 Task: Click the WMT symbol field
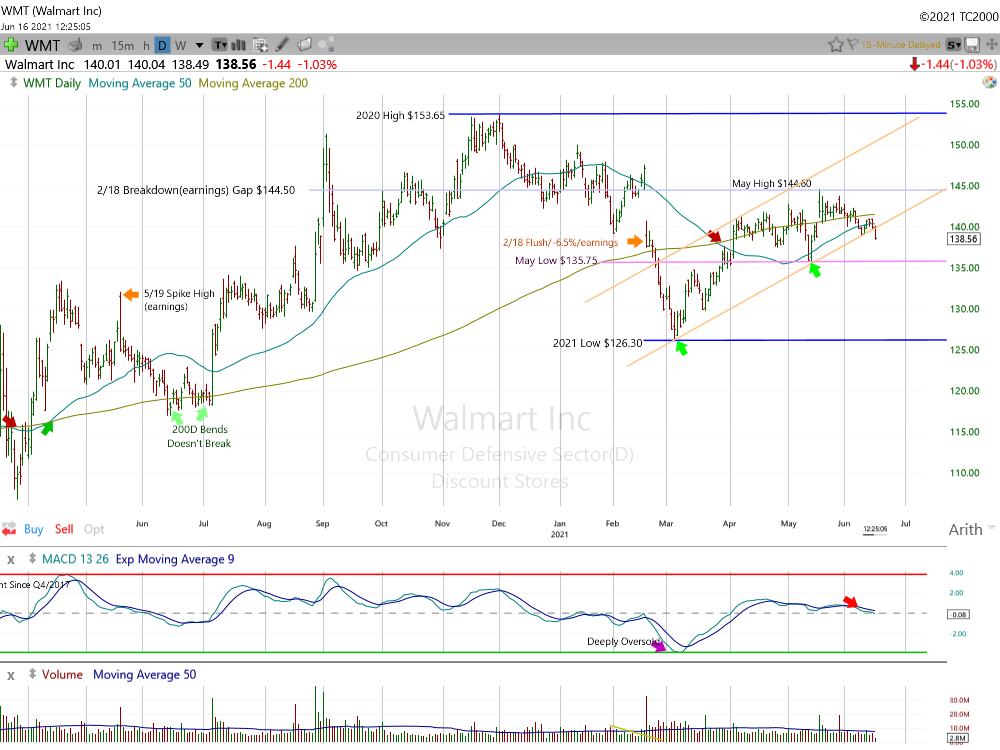coord(42,45)
